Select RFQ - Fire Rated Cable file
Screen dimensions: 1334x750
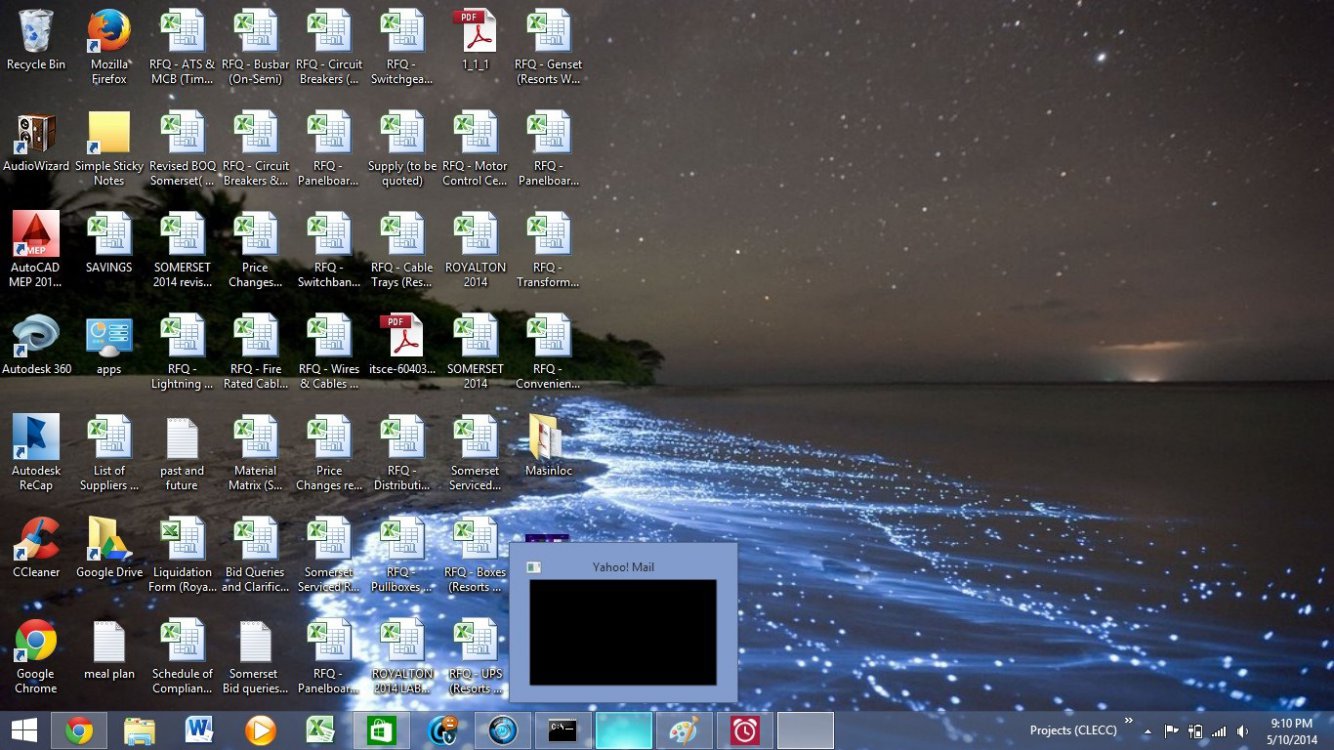(255, 351)
